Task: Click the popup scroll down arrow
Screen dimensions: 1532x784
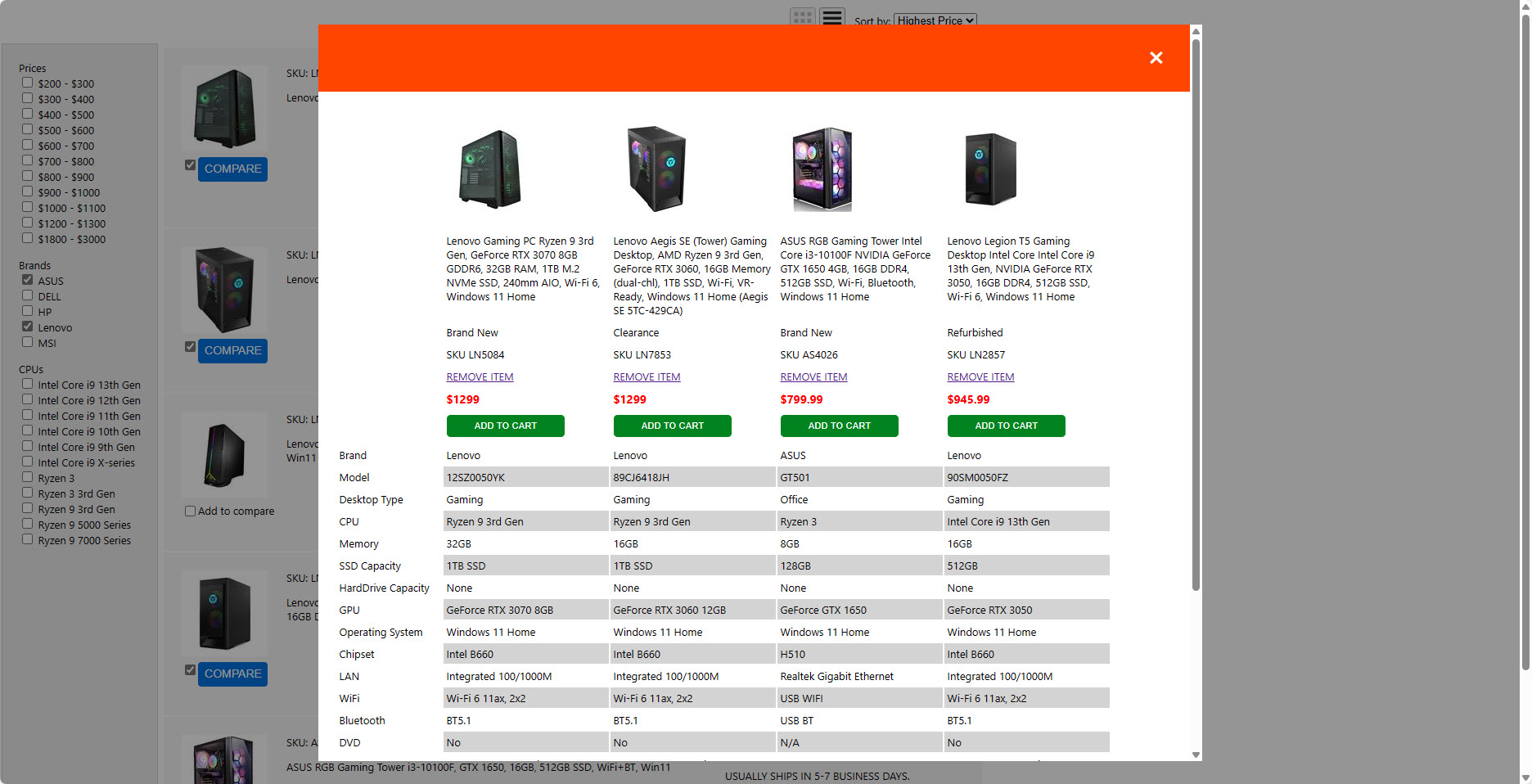Action: pos(1196,755)
